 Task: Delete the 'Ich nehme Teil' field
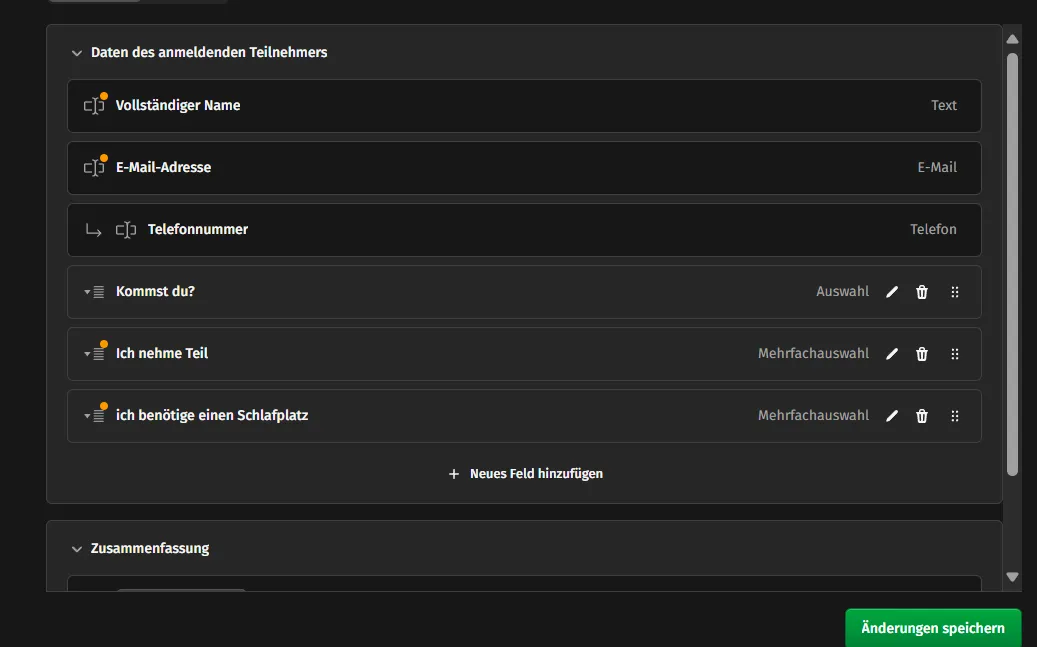[922, 354]
